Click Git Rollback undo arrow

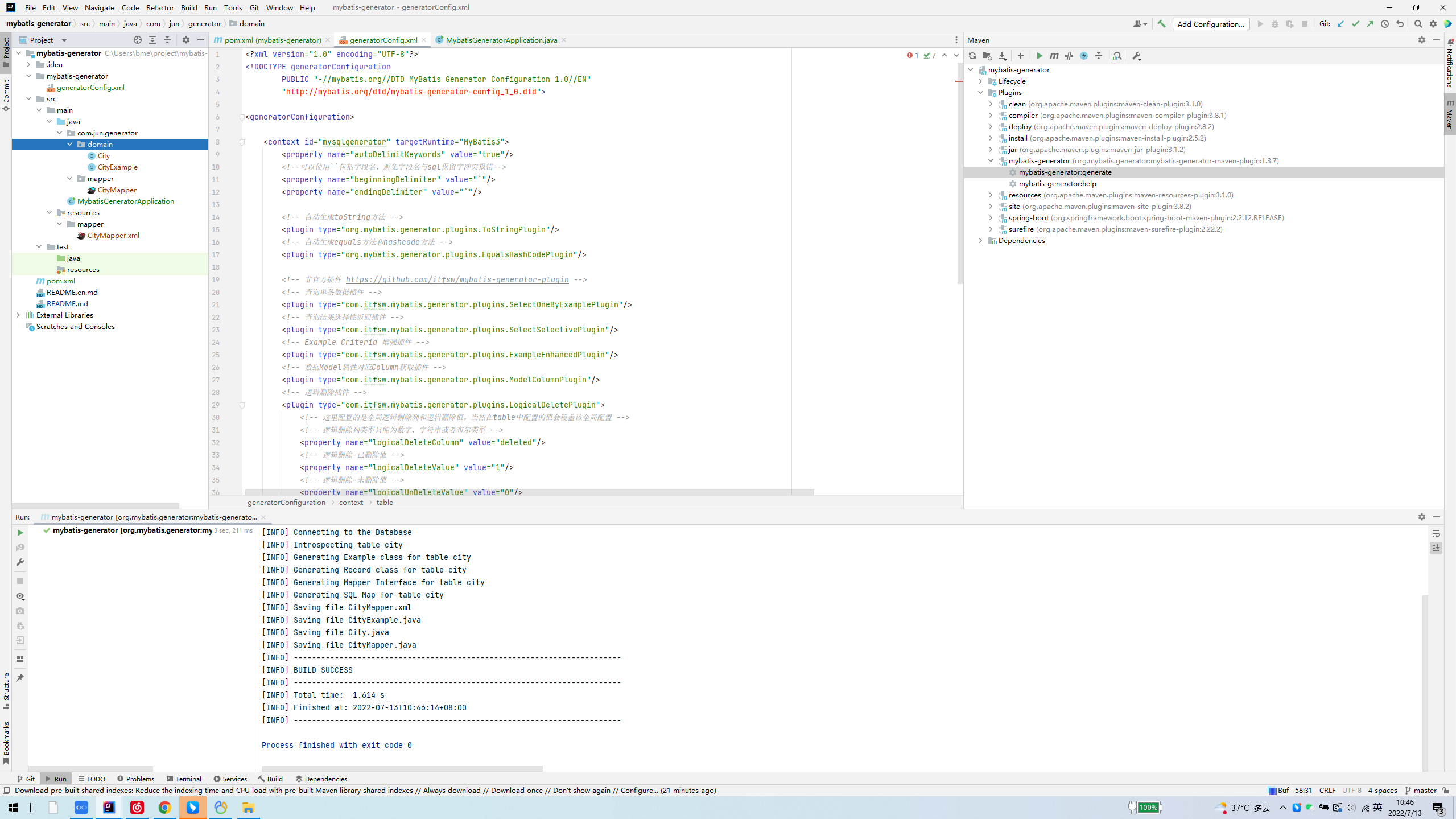1400,24
